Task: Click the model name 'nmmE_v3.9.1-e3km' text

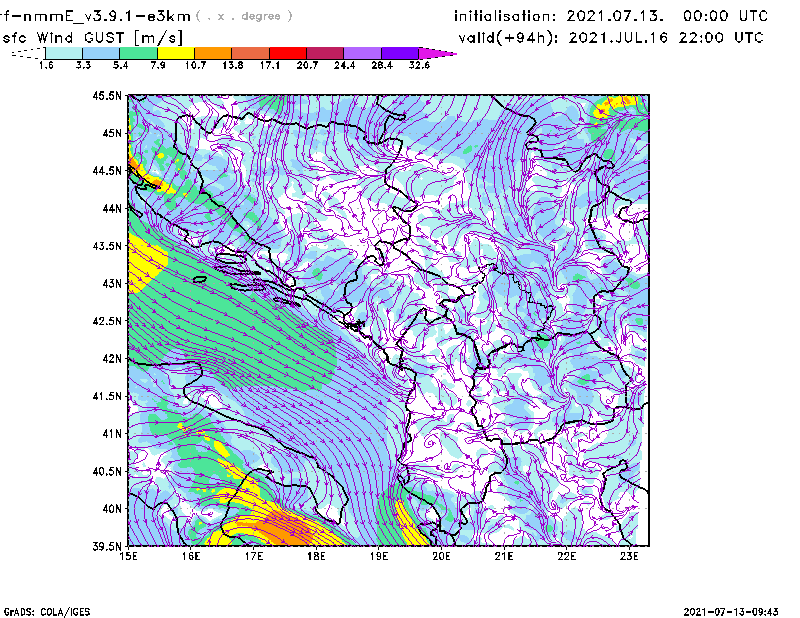Action: tap(107, 16)
